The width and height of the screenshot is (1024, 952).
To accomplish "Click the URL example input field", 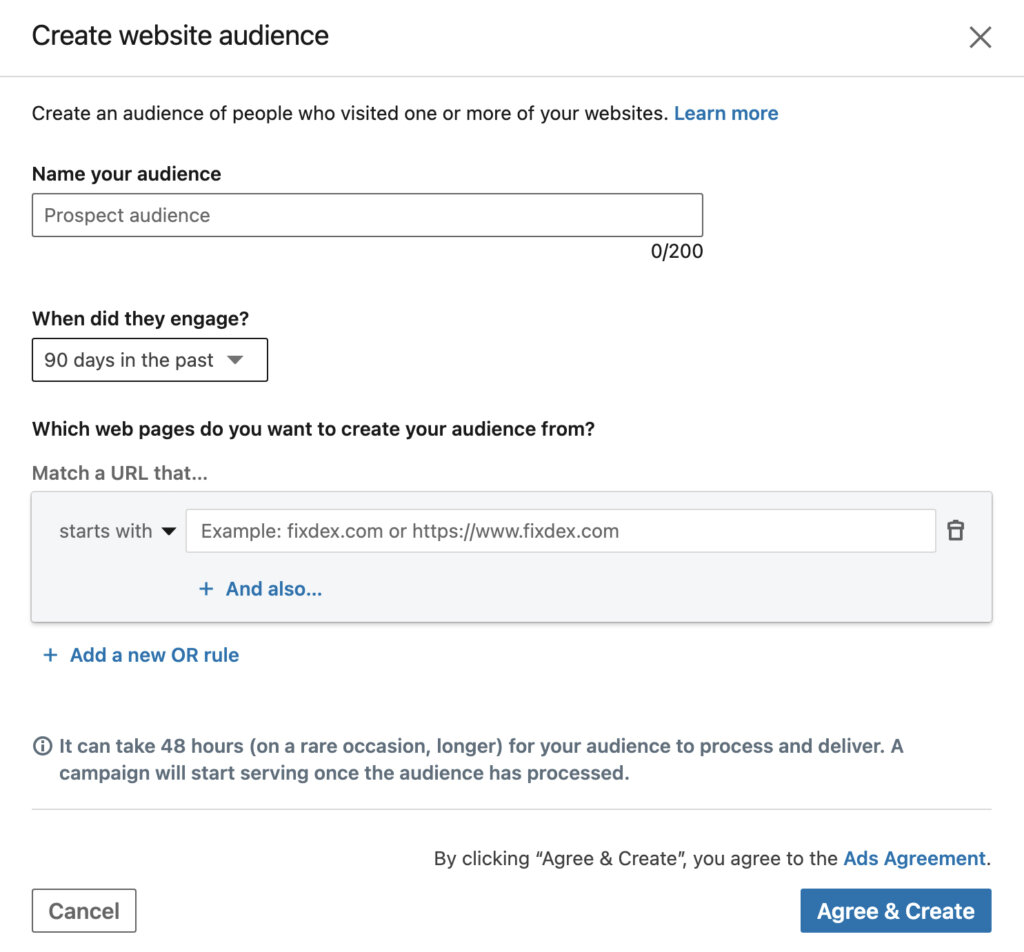I will pos(560,531).
